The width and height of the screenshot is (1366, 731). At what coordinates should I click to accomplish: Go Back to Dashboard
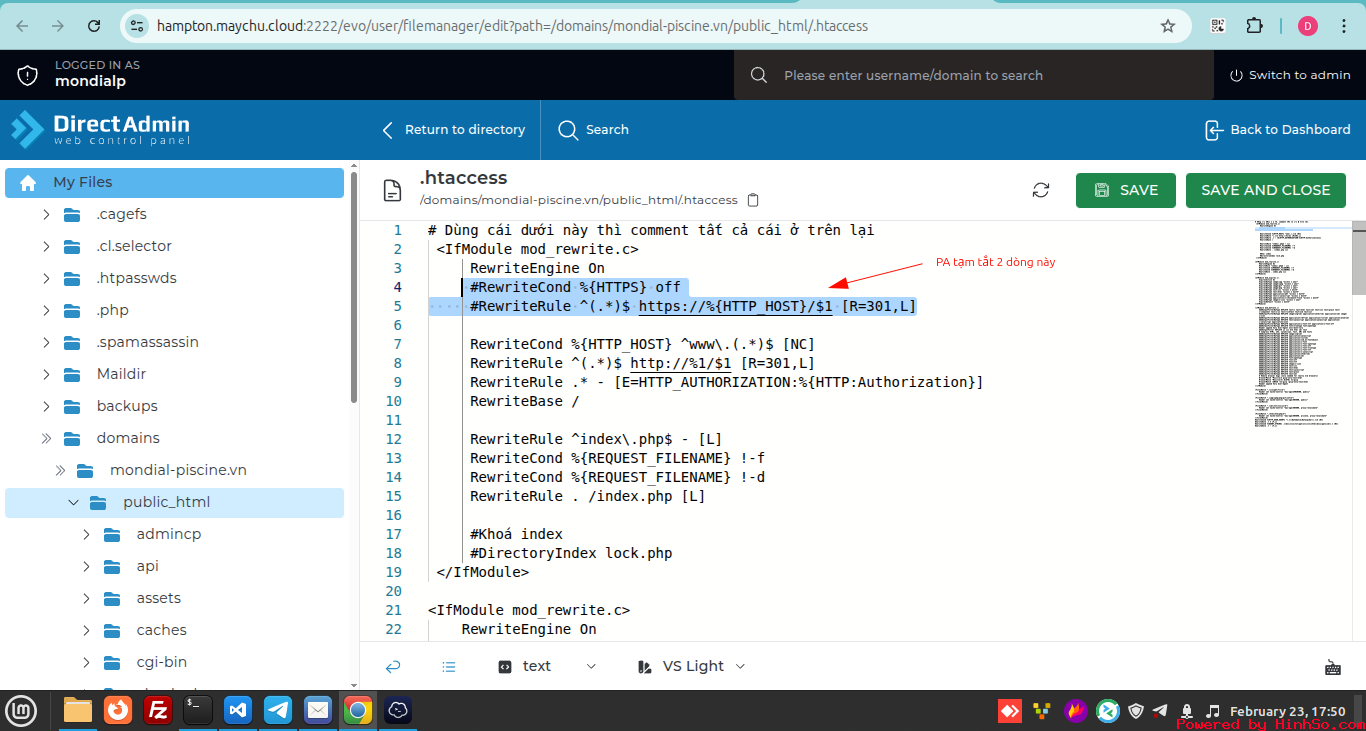coord(1277,130)
